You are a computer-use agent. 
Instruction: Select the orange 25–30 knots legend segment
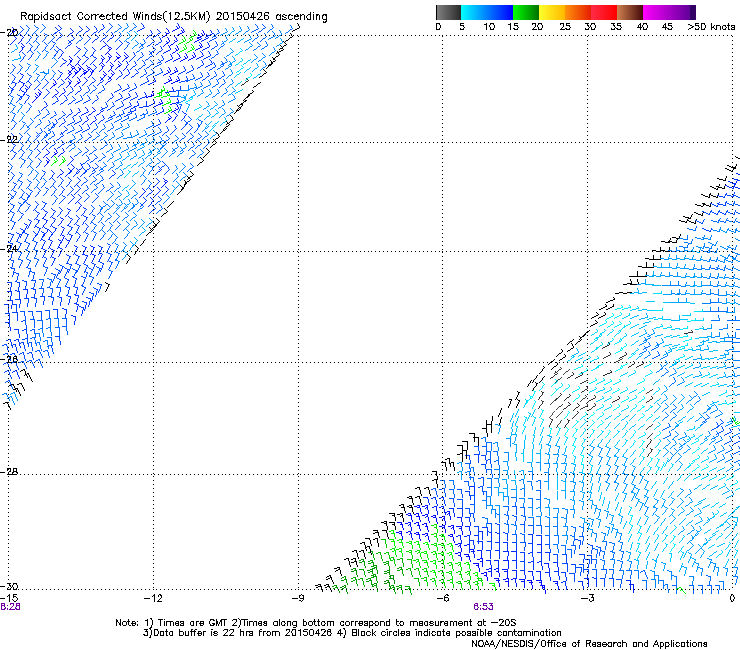coord(578,12)
